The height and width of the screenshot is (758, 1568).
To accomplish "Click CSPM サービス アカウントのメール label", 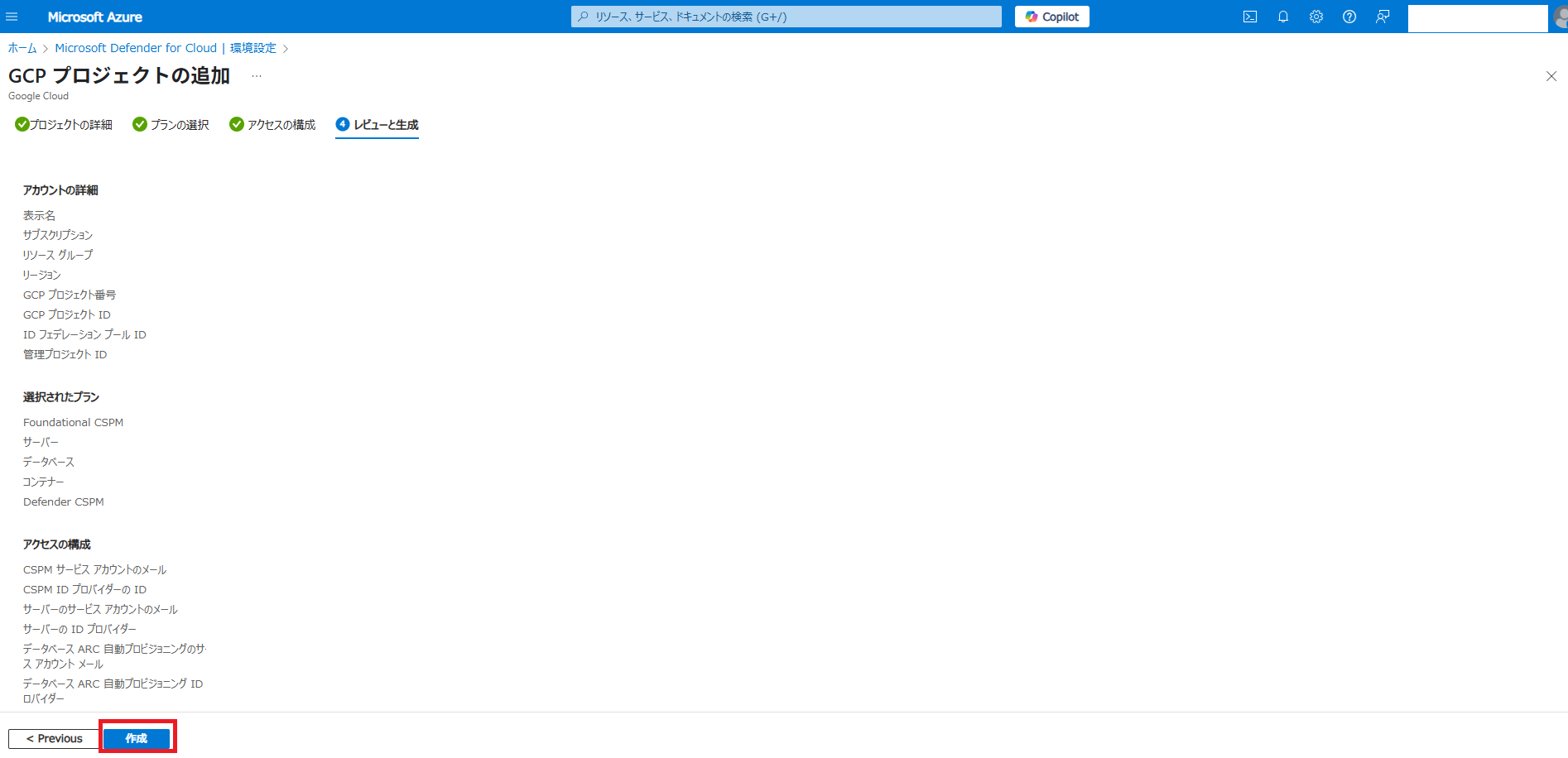I will [95, 569].
